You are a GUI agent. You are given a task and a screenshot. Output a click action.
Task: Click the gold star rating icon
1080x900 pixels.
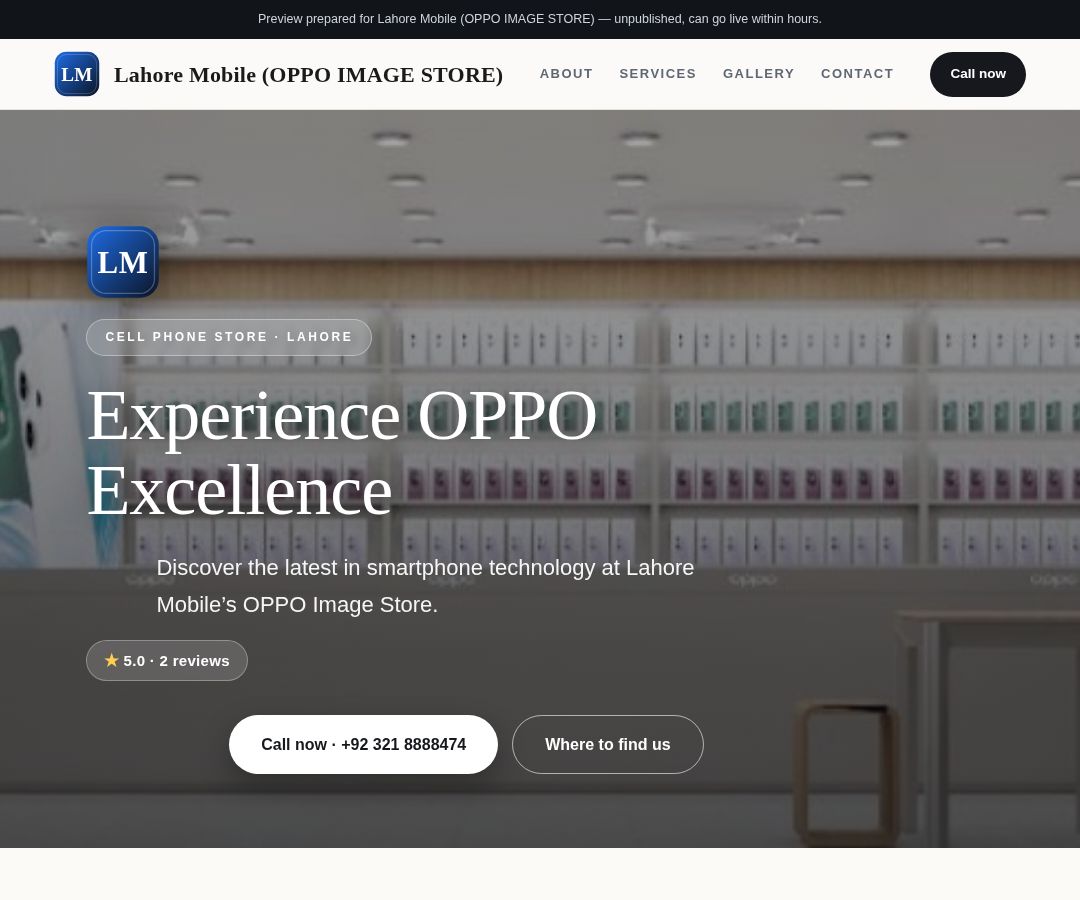point(112,660)
